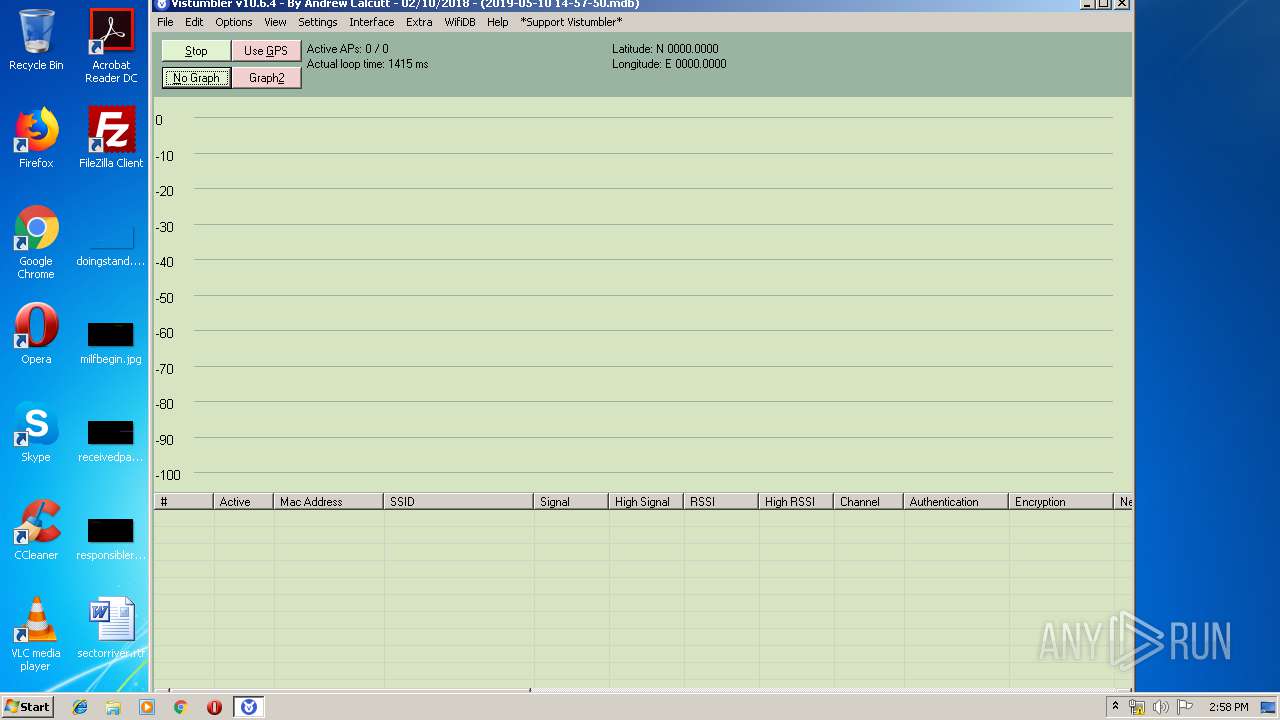
Task: Open the Interface menu
Action: point(372,22)
